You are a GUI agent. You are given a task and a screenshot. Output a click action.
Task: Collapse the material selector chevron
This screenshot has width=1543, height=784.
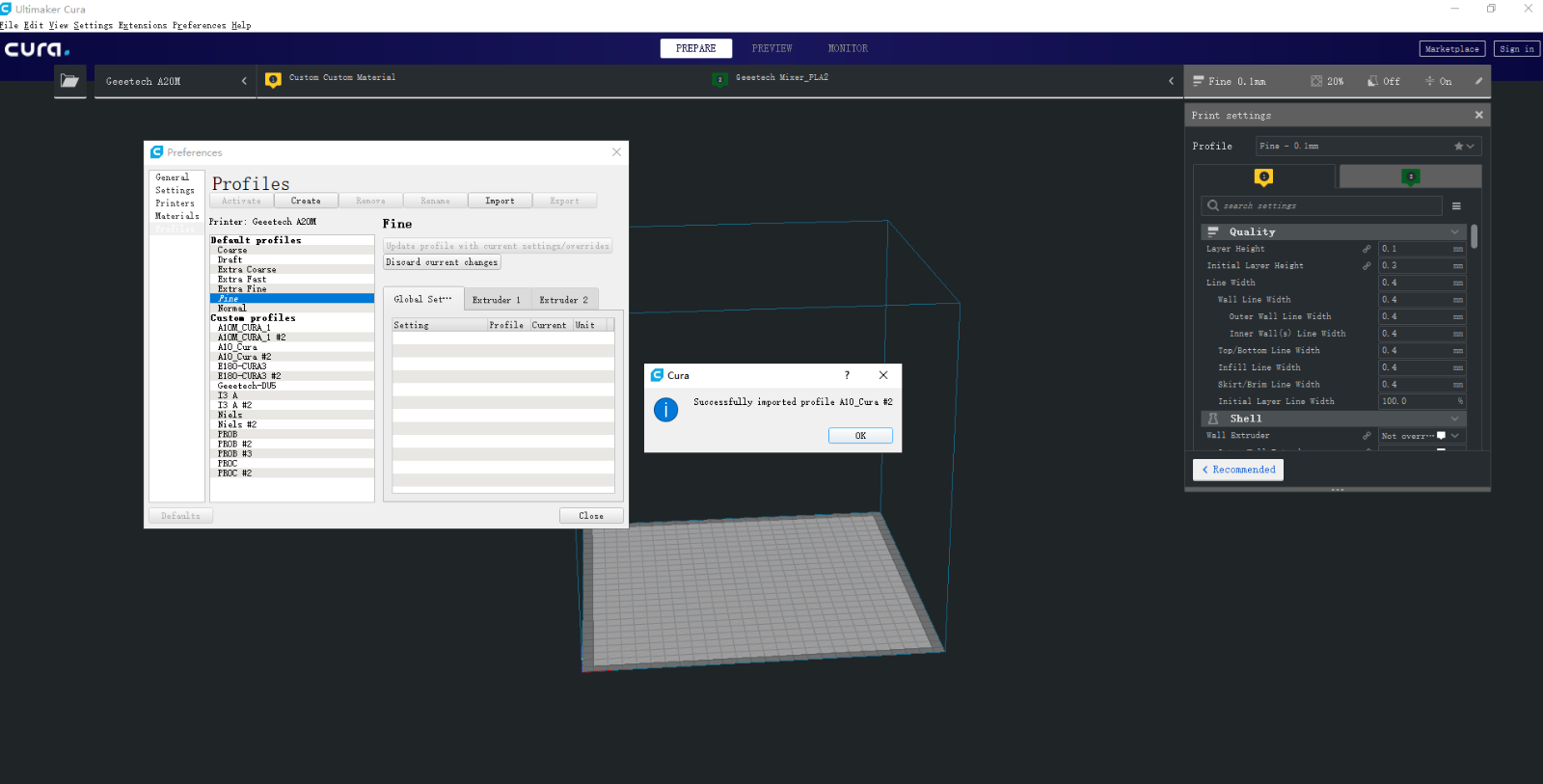[1171, 81]
